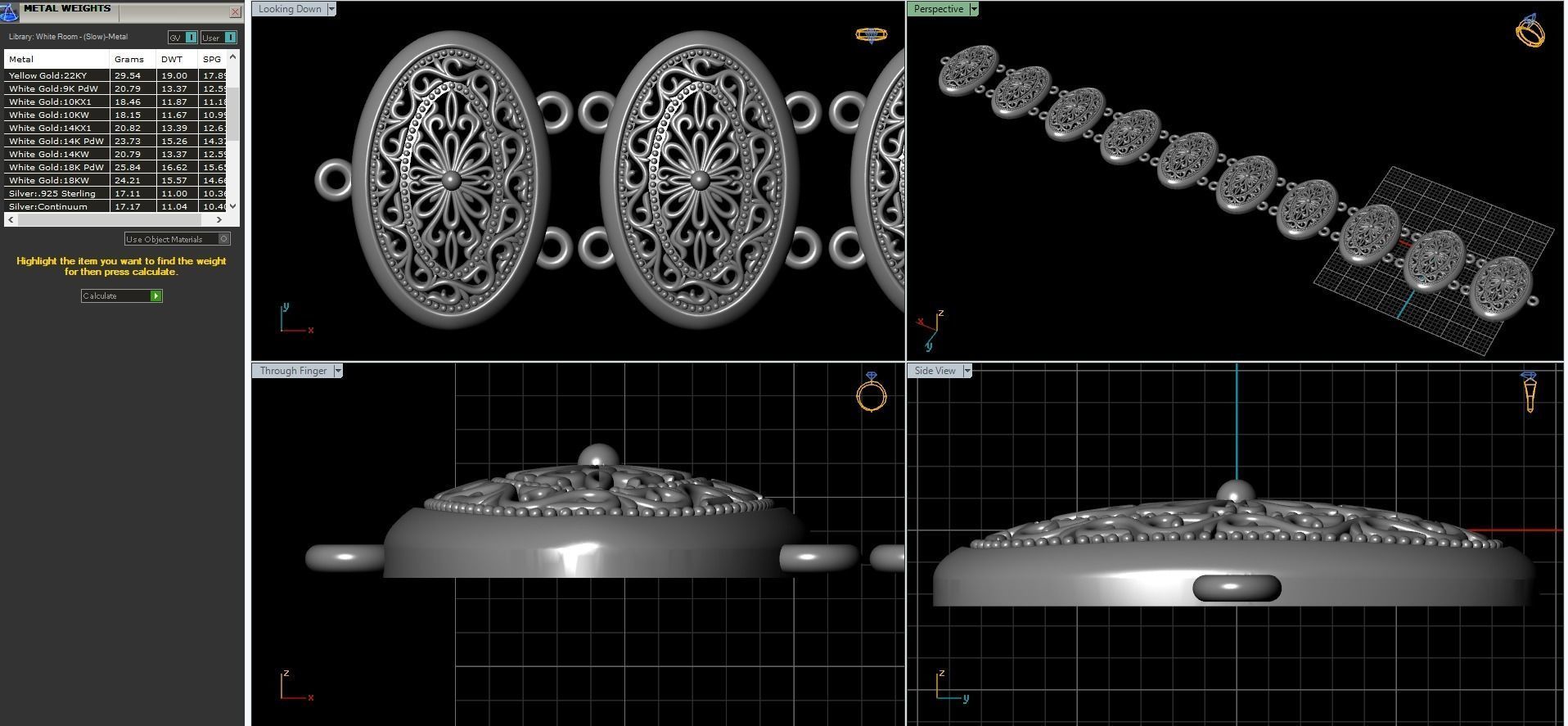Select the Side View viewport label

(x=935, y=371)
